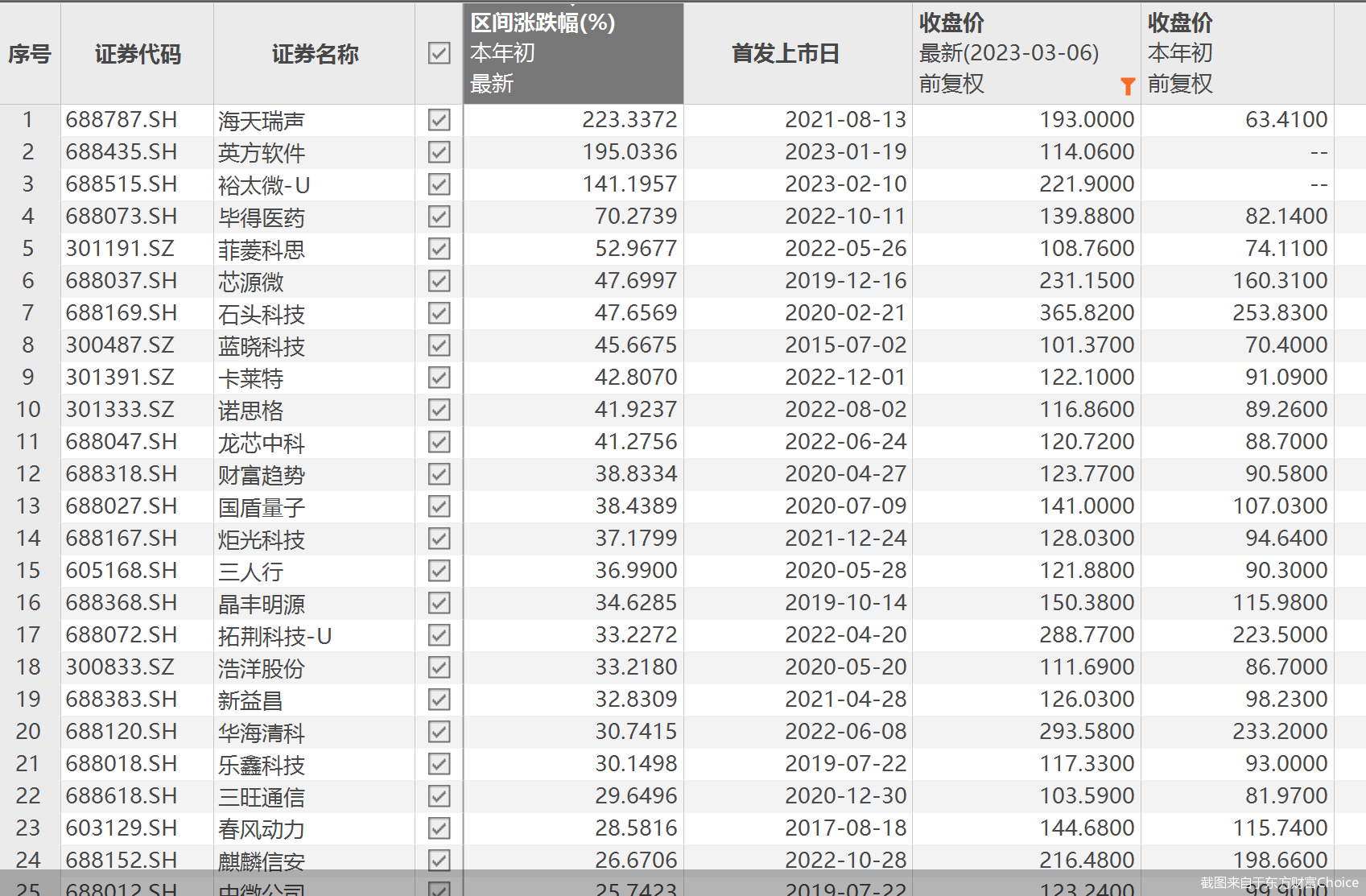Click the 首发上市日 column header
The image size is (1366, 896).
click(x=785, y=54)
